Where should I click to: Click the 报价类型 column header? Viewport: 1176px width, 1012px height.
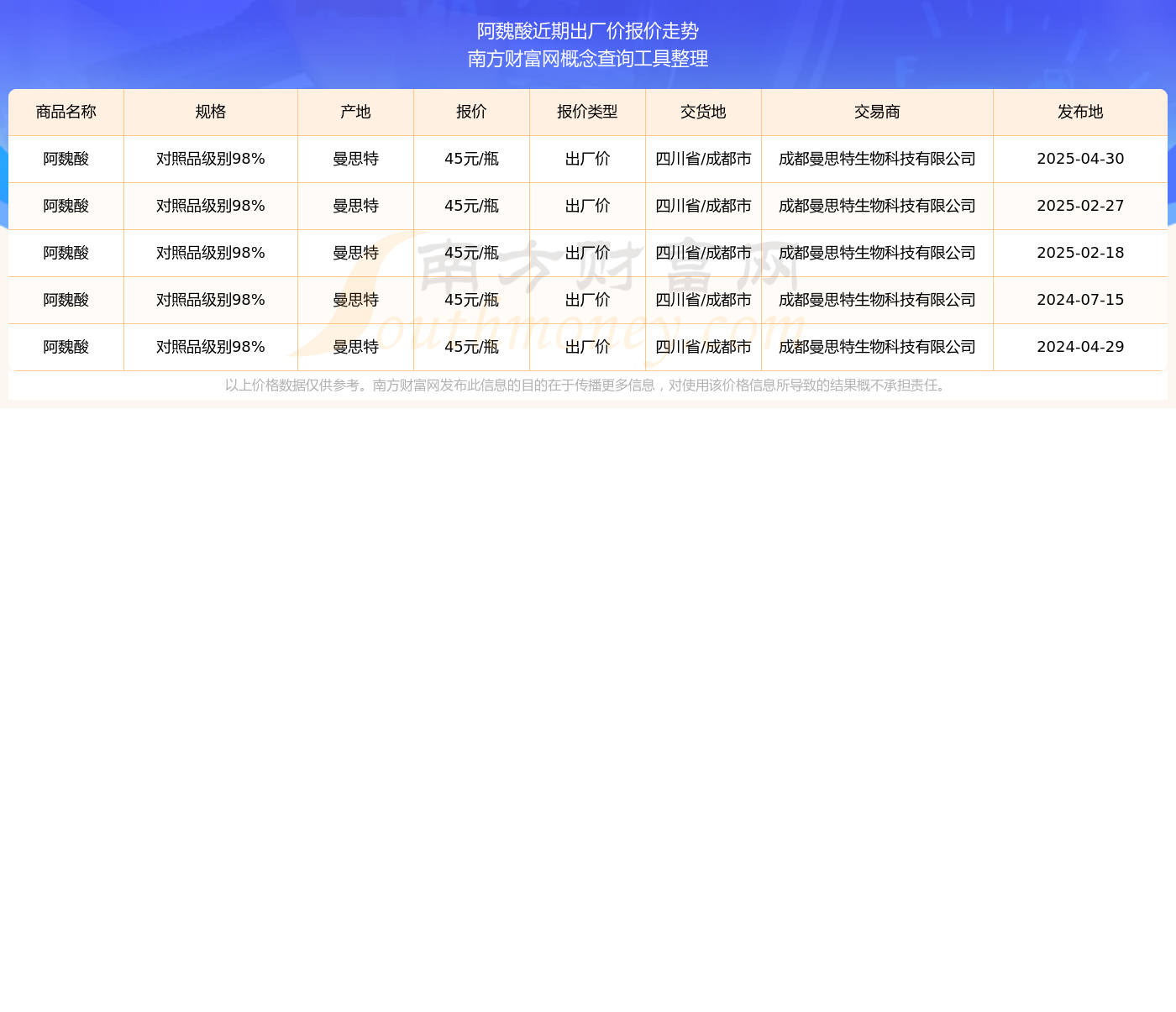pyautogui.click(x=588, y=113)
